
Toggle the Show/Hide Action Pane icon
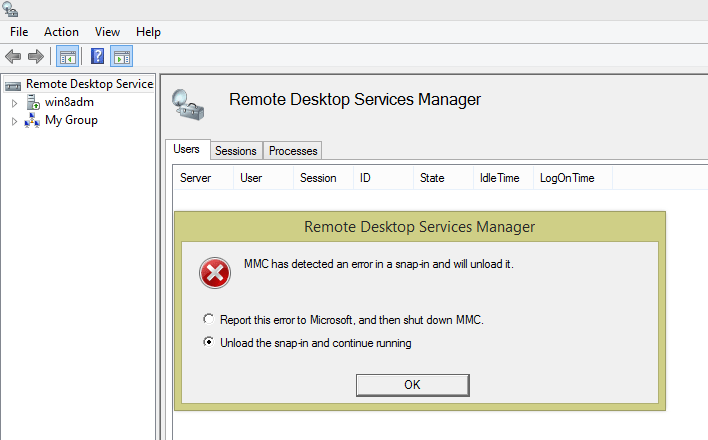[x=122, y=56]
